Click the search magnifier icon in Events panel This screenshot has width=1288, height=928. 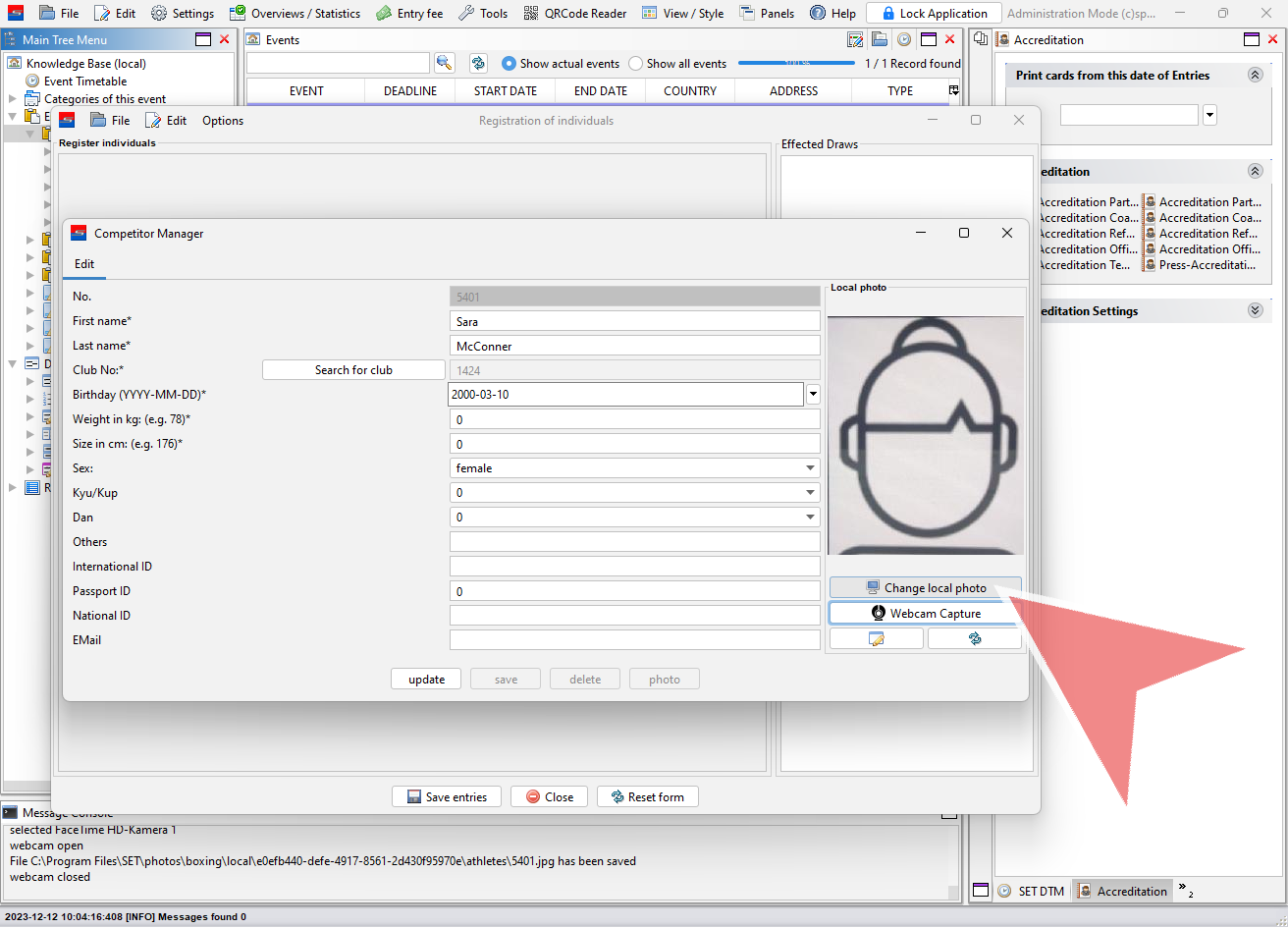click(x=445, y=63)
